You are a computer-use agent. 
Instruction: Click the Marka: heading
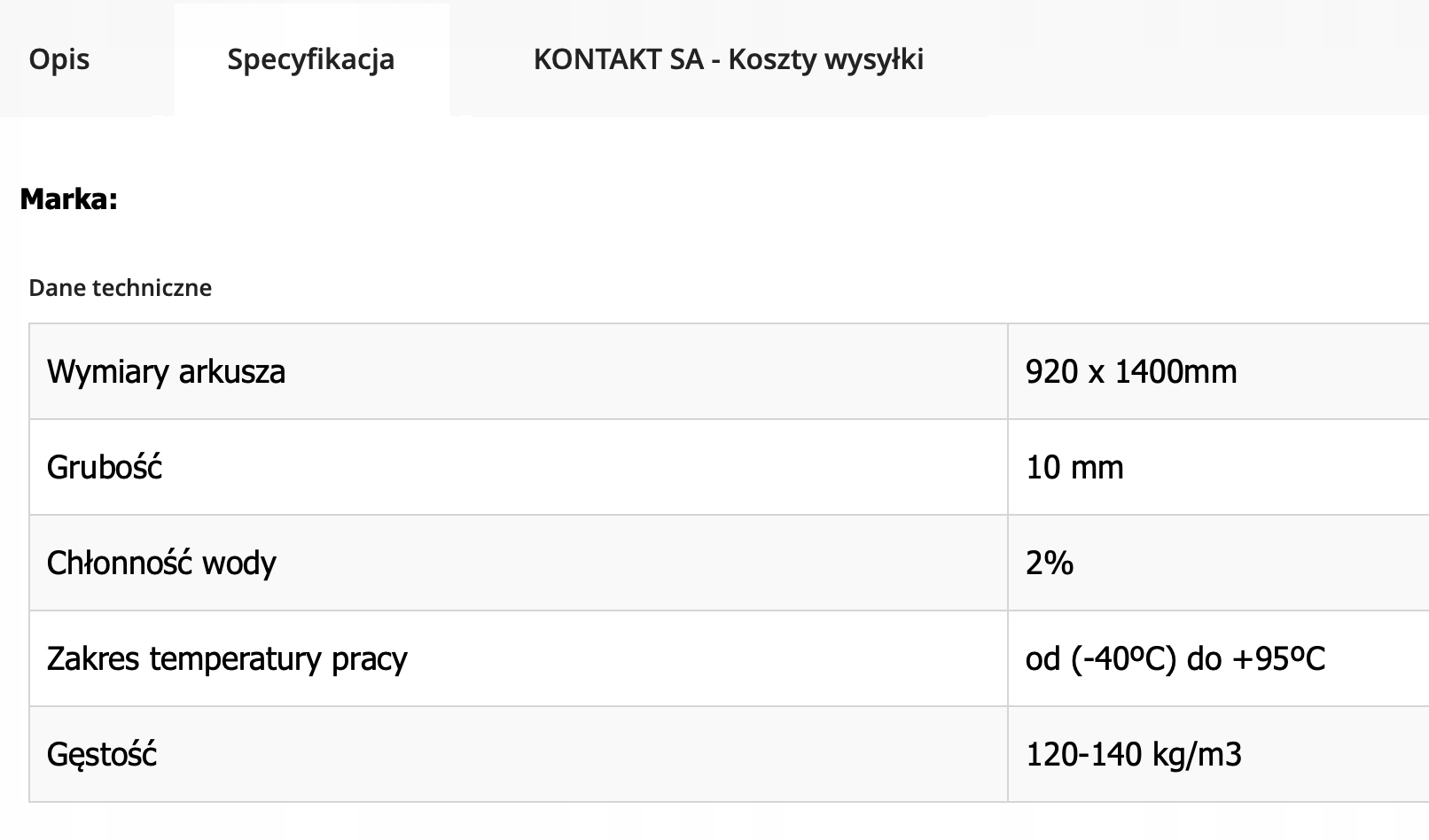coord(68,198)
